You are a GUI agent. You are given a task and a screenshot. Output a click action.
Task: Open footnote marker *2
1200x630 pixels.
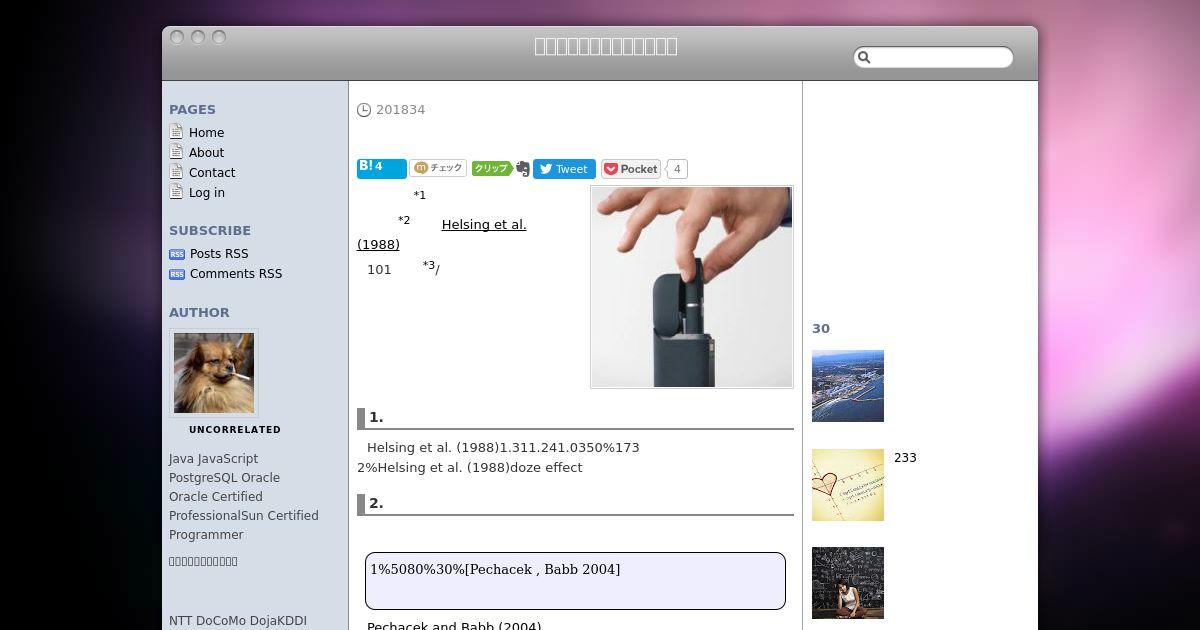(404, 220)
